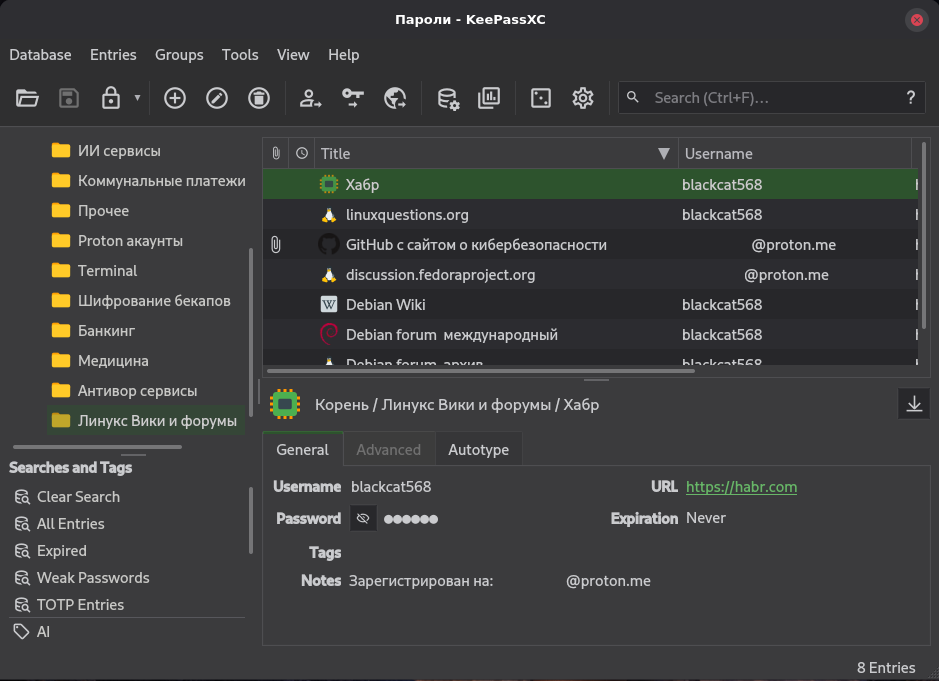Open database settings icon
This screenshot has width=939, height=681.
point(447,98)
